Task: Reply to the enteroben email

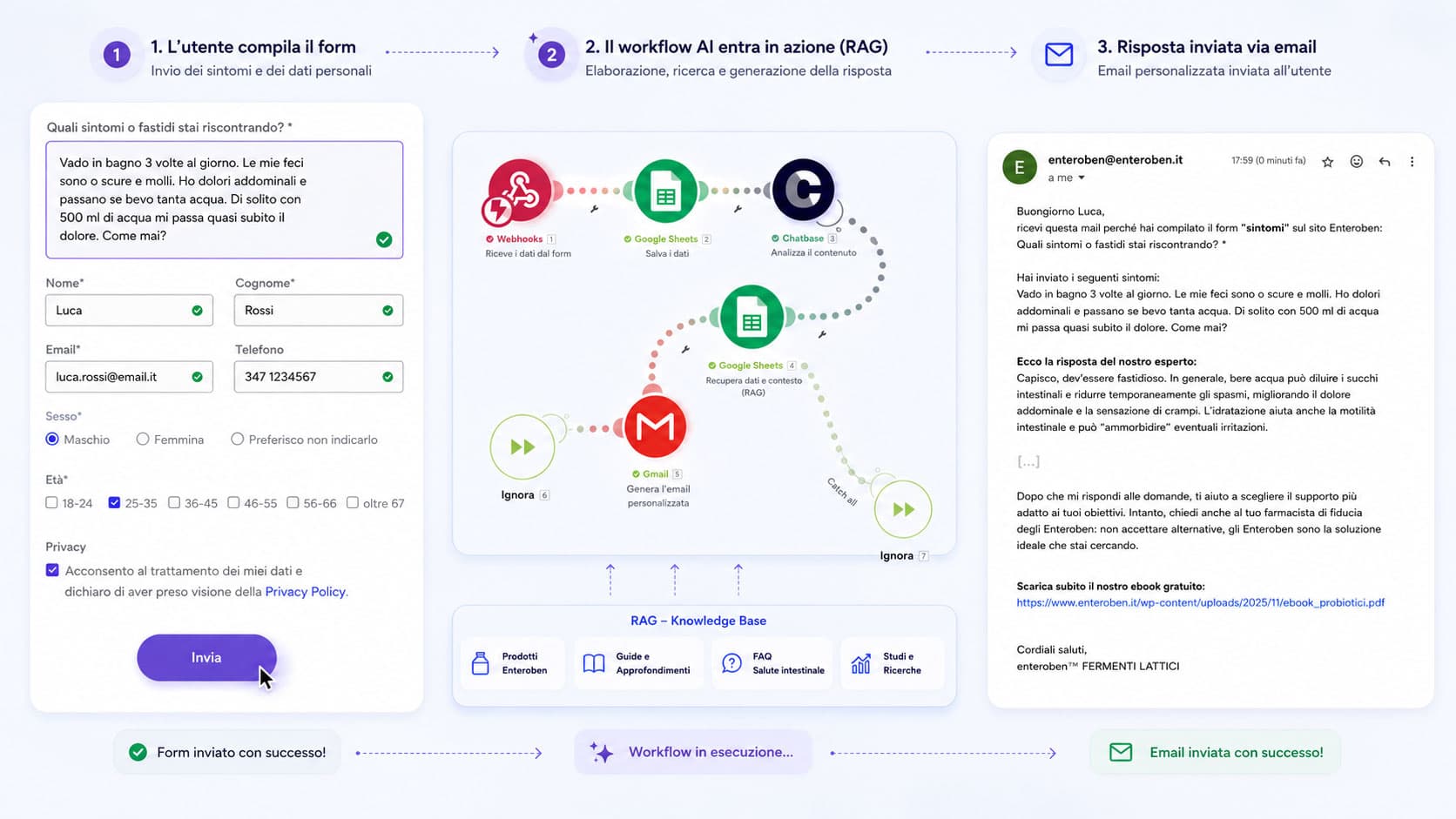Action: coord(1385,162)
